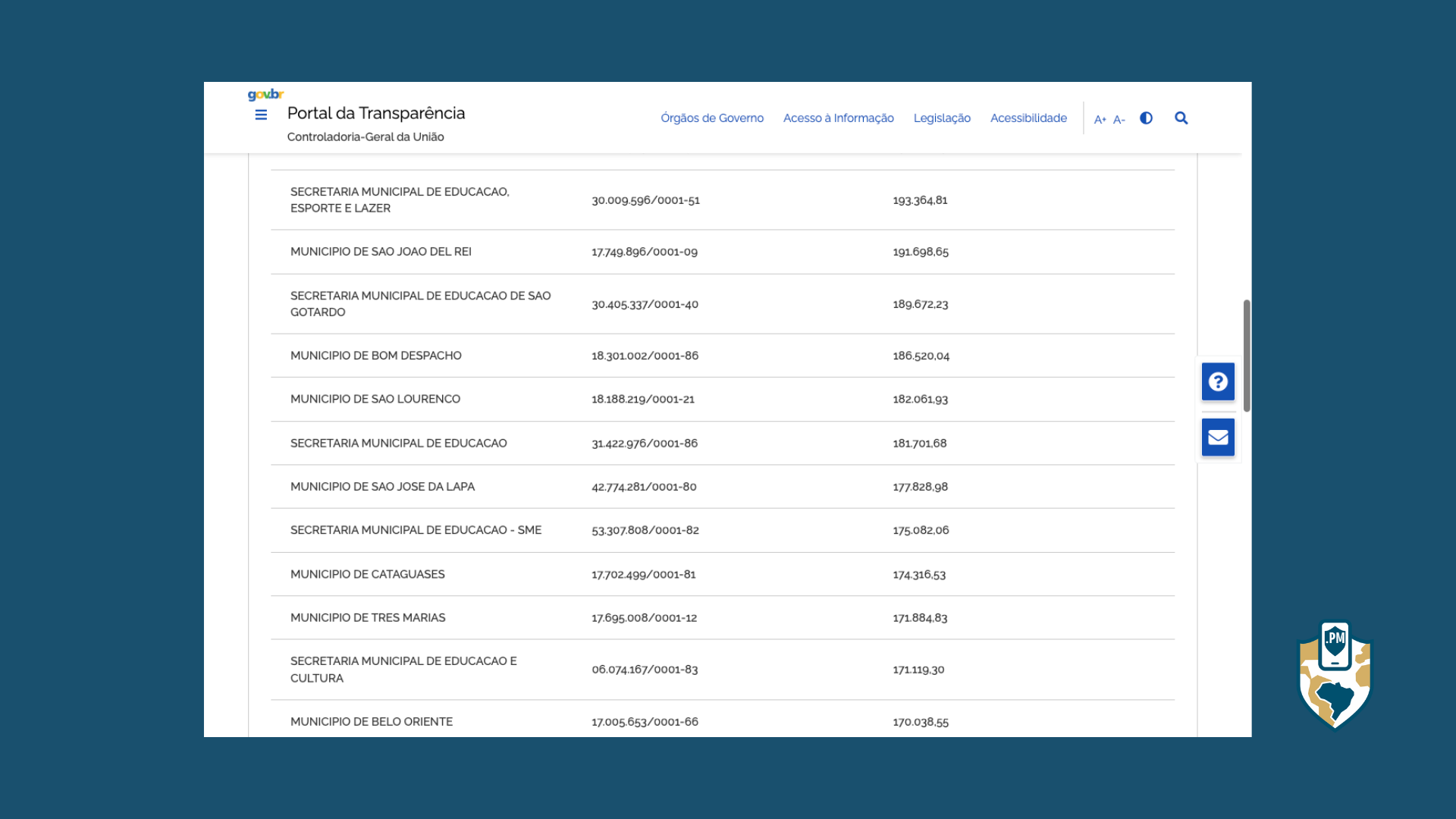Click value 182.061,93 in Sao Lourenco row
The height and width of the screenshot is (819, 1456).
920,400
